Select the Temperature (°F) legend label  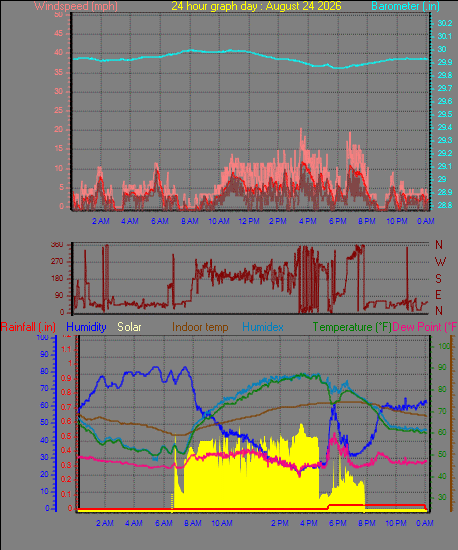(352, 327)
